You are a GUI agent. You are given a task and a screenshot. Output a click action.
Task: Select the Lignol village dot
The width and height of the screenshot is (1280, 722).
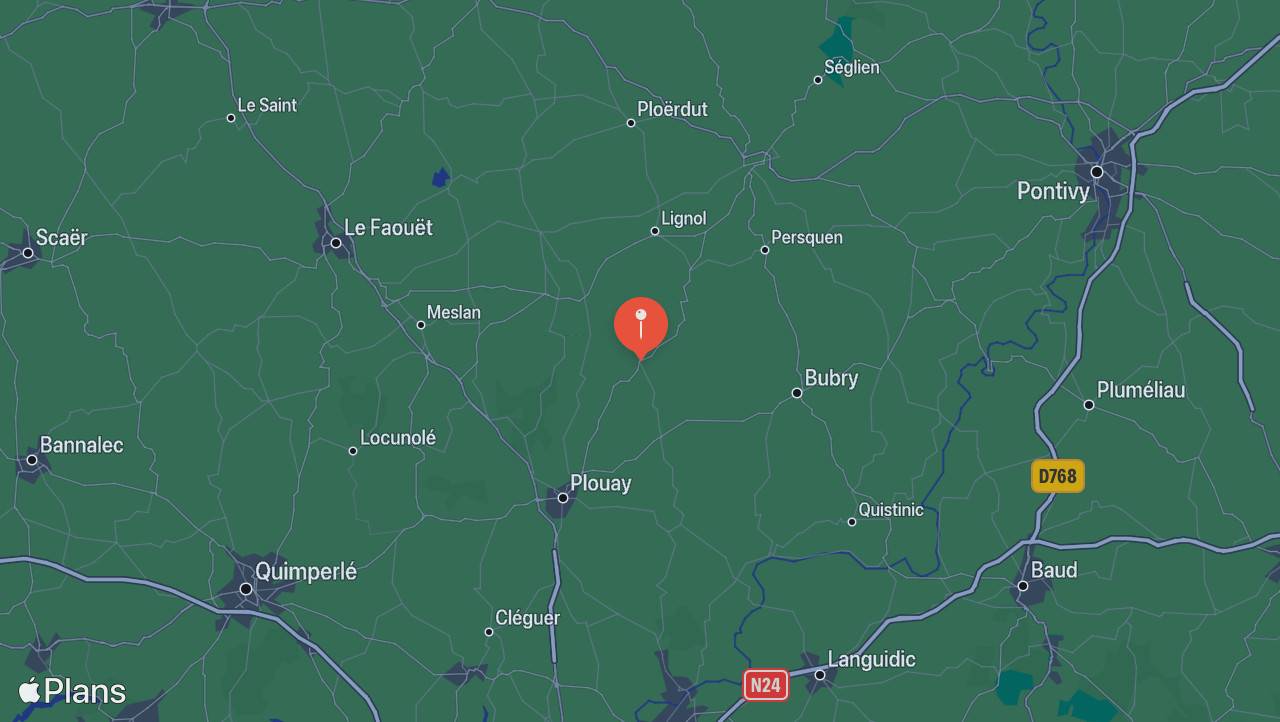point(655,231)
